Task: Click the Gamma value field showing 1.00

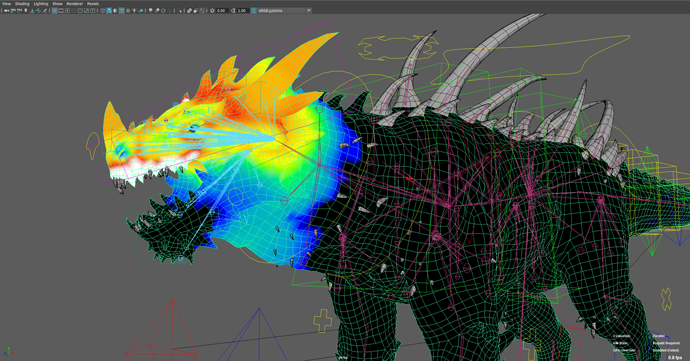Action: click(242, 10)
